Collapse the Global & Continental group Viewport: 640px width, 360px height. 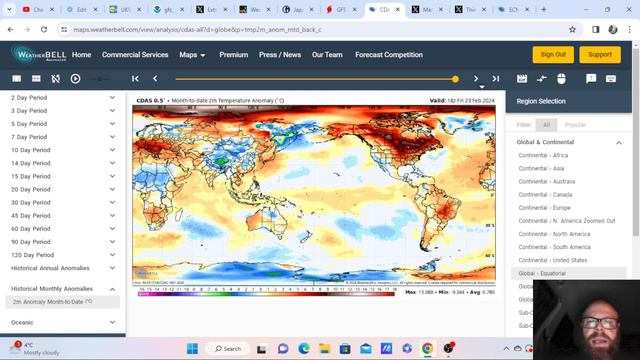tap(569, 142)
